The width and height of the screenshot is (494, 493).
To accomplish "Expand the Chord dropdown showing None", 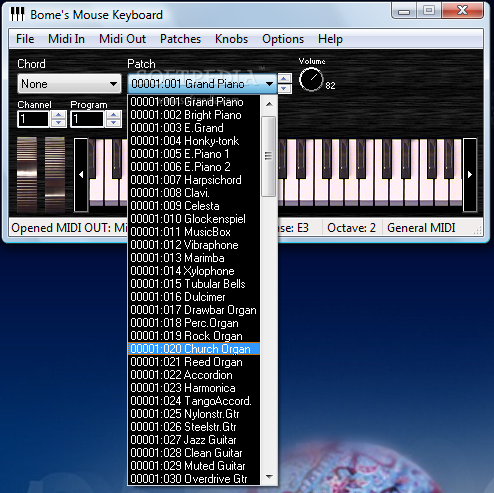I will [x=69, y=84].
